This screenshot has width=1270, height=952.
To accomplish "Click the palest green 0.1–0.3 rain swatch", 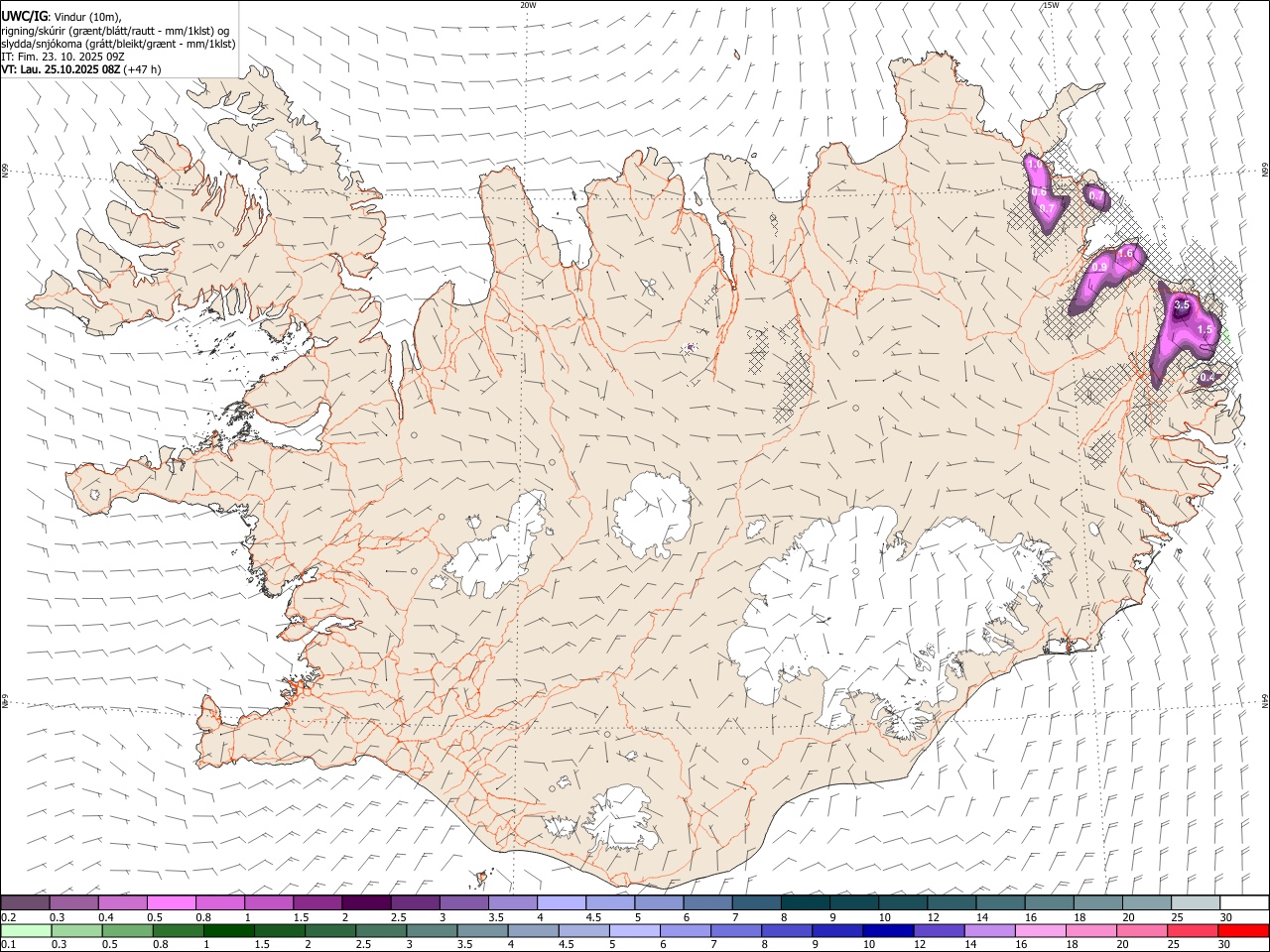I will click(x=27, y=931).
